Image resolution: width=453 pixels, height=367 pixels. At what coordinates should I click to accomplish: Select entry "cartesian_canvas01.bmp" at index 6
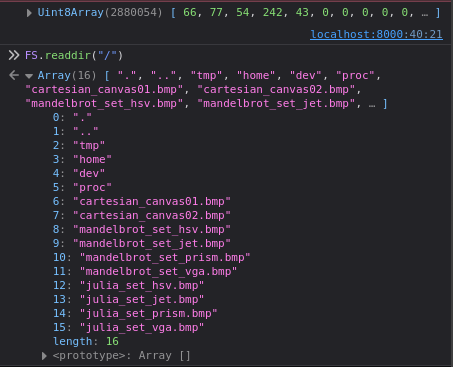point(142,201)
